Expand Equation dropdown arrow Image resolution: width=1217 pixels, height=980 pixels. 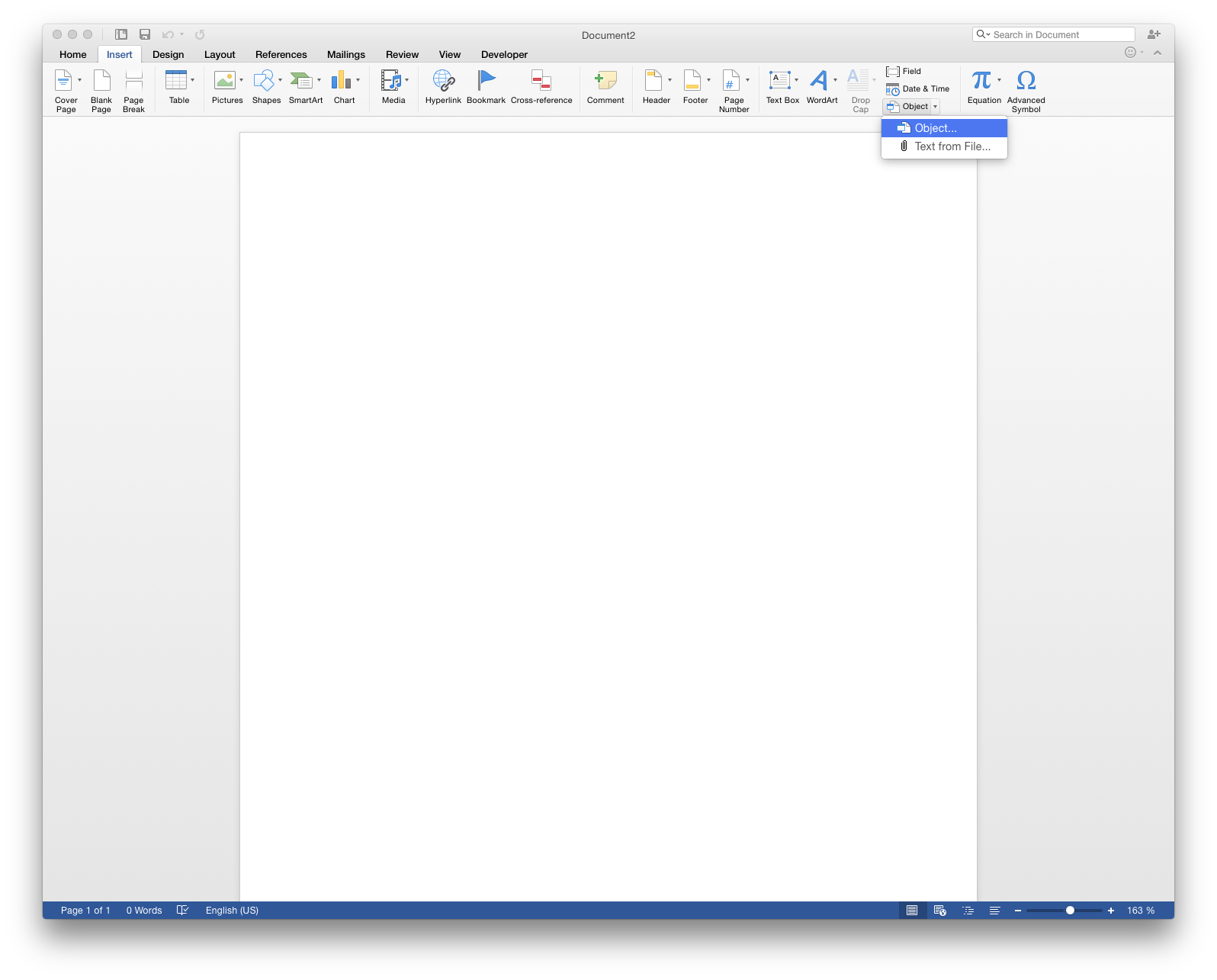click(999, 80)
